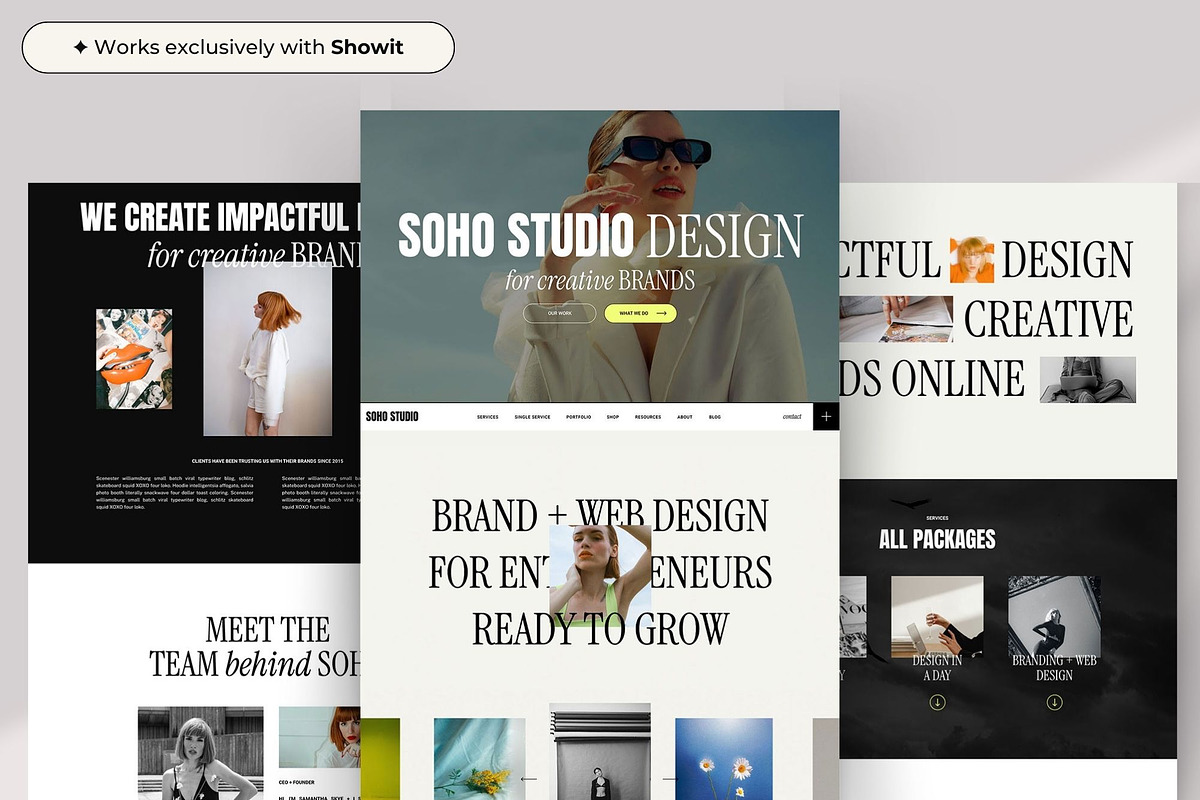
Task: Click the SOHO STUDIO DESIGN hero title
Action: [x=600, y=235]
